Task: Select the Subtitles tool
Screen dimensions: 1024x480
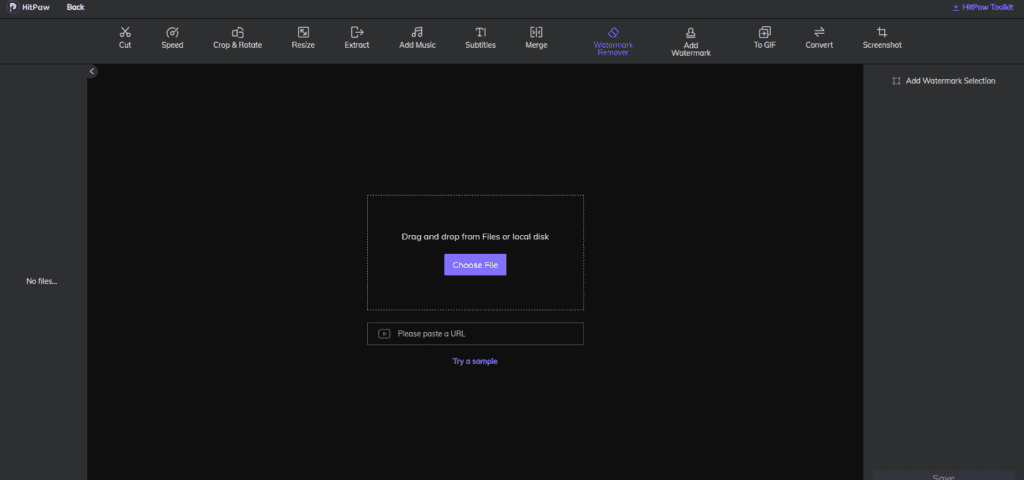Action: point(480,38)
